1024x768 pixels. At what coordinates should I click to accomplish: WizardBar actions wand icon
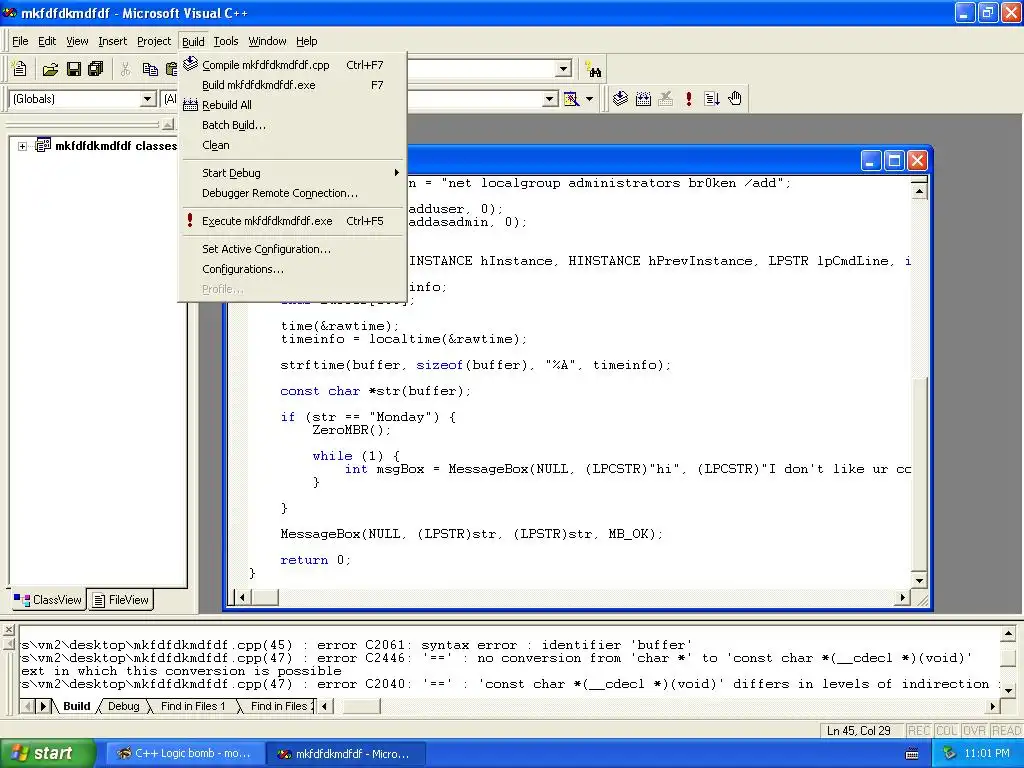click(571, 99)
